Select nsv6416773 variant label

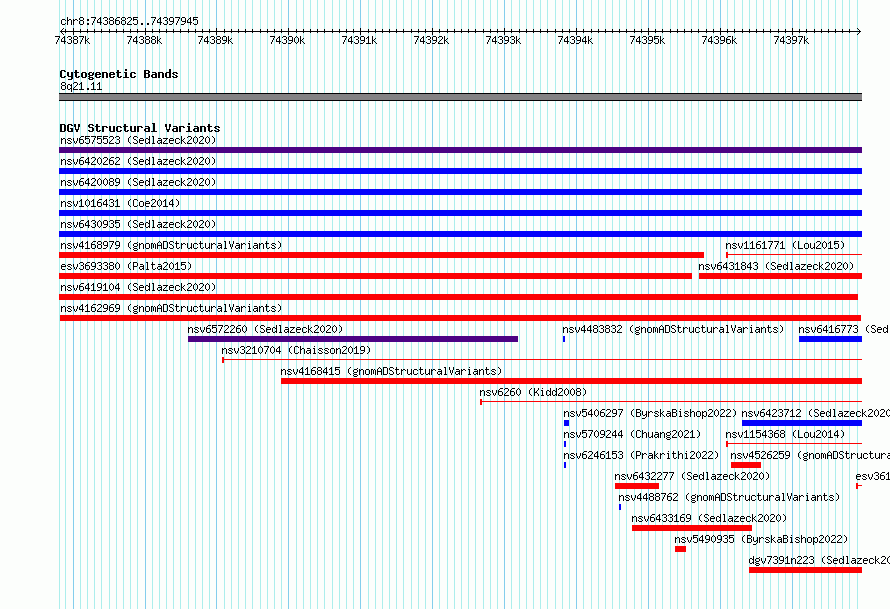coord(843,329)
